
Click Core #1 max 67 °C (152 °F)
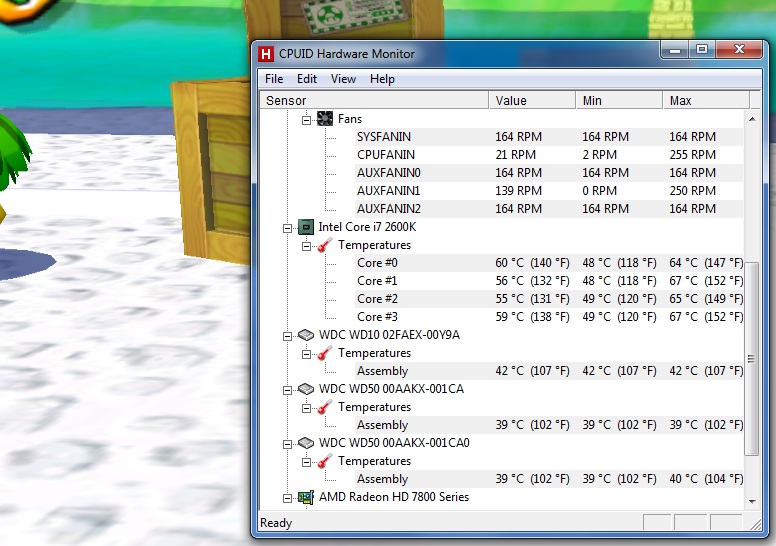(706, 281)
